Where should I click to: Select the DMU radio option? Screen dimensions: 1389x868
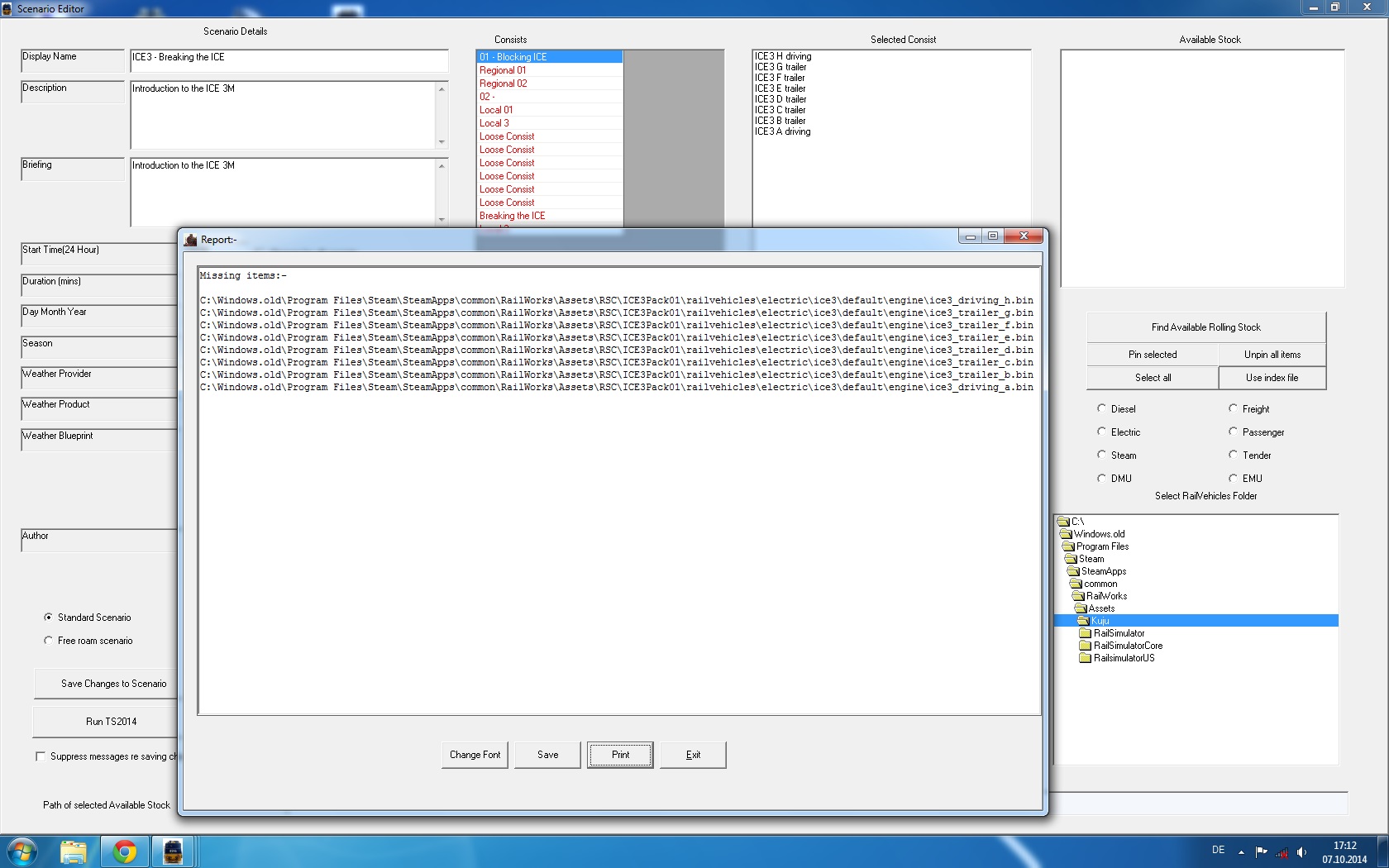tap(1101, 478)
